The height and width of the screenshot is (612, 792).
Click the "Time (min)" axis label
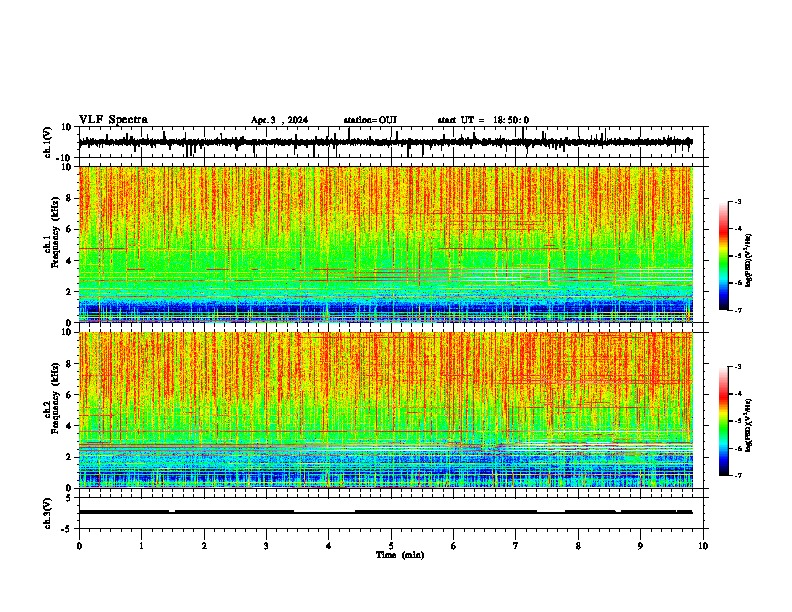coord(400,555)
